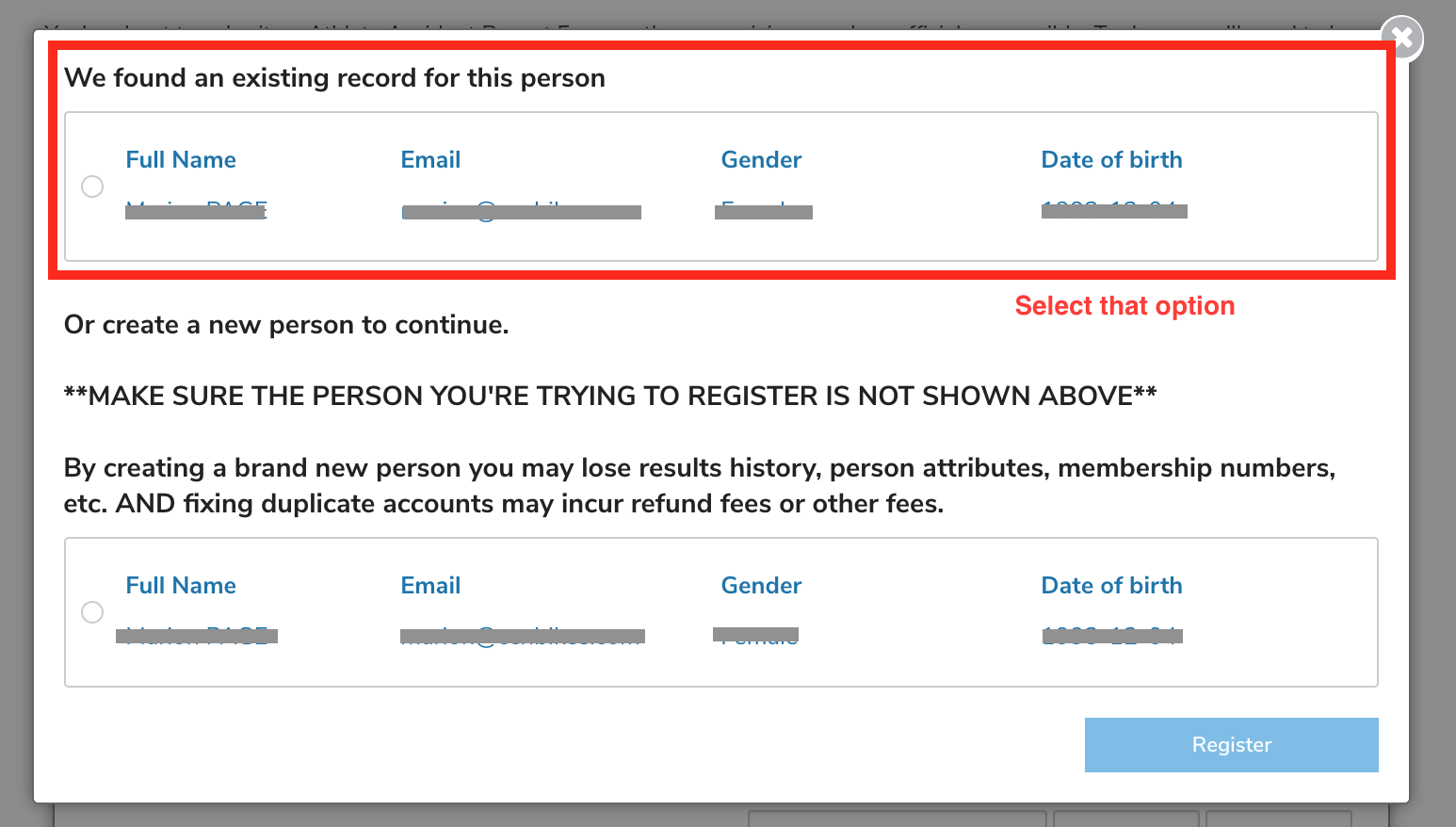Click Full Name label in new person box
Image resolution: width=1456 pixels, height=827 pixels.
click(181, 586)
